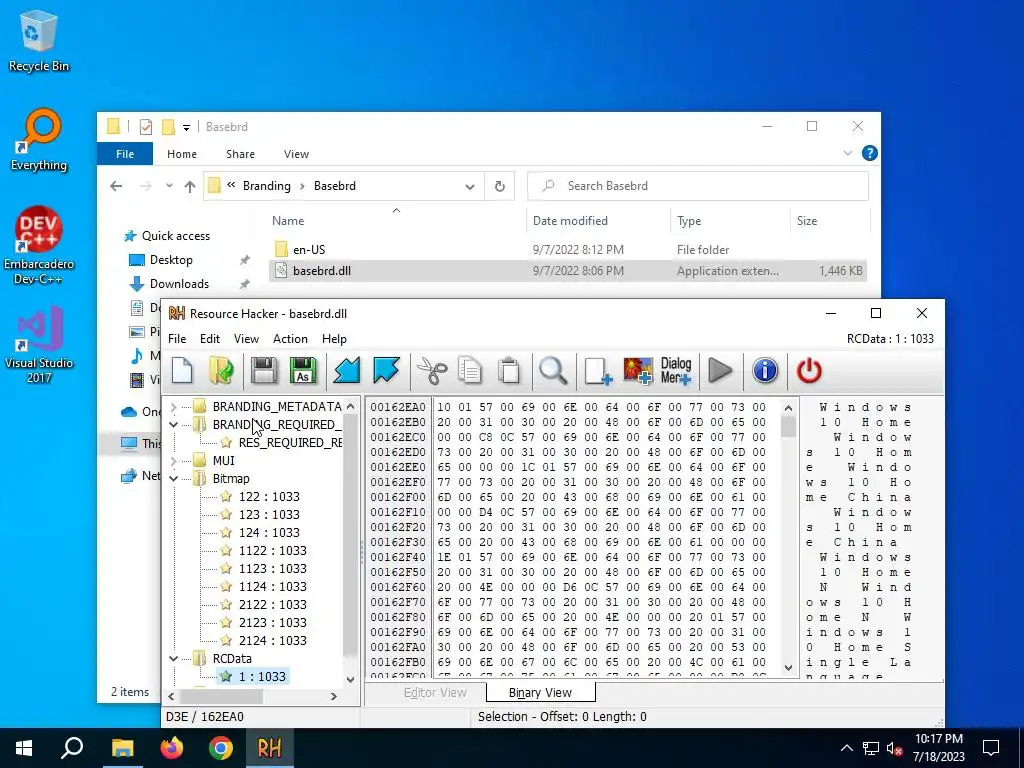Click the Cut scissors icon

[x=432, y=370]
